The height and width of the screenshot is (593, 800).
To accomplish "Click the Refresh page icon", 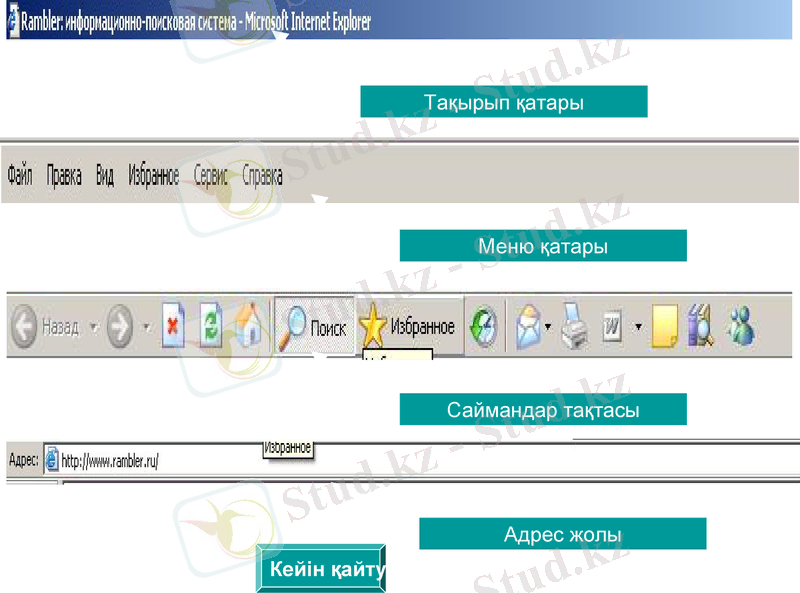I will coord(210,326).
